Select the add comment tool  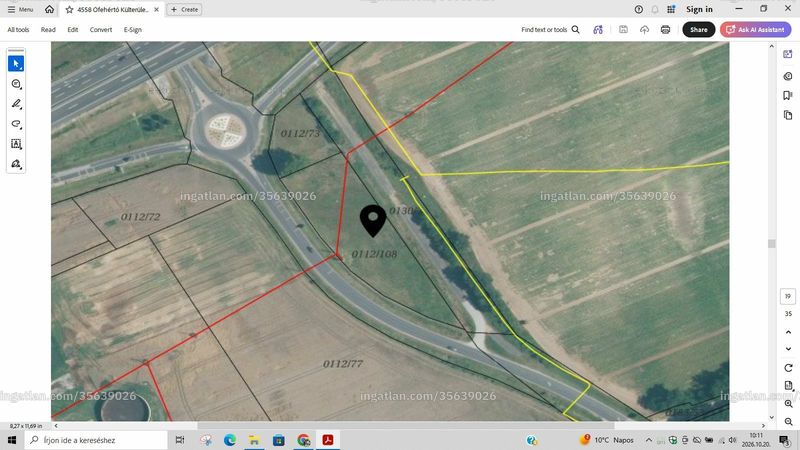pos(16,84)
